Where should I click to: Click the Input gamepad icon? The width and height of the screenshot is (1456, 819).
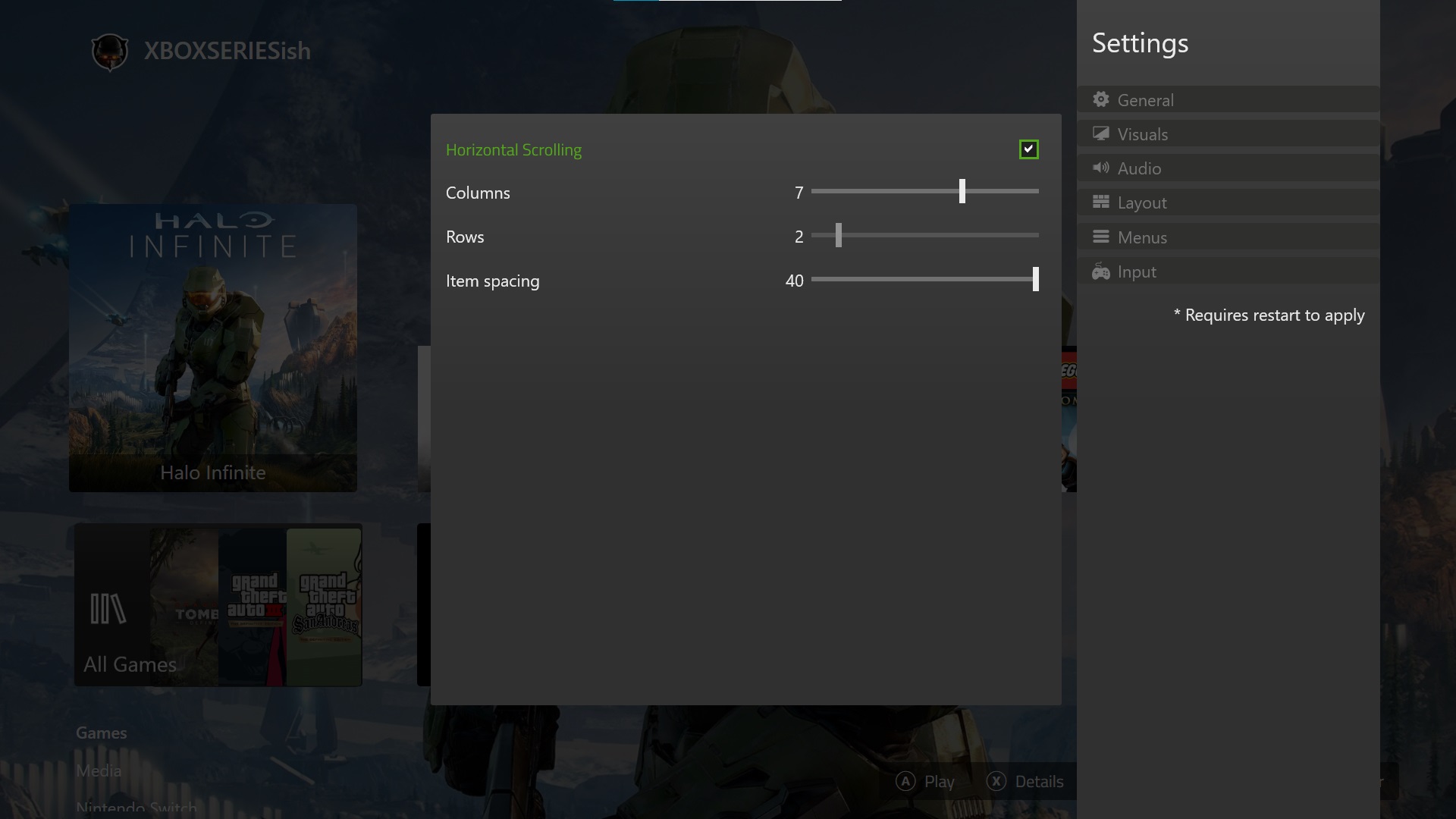click(1101, 271)
